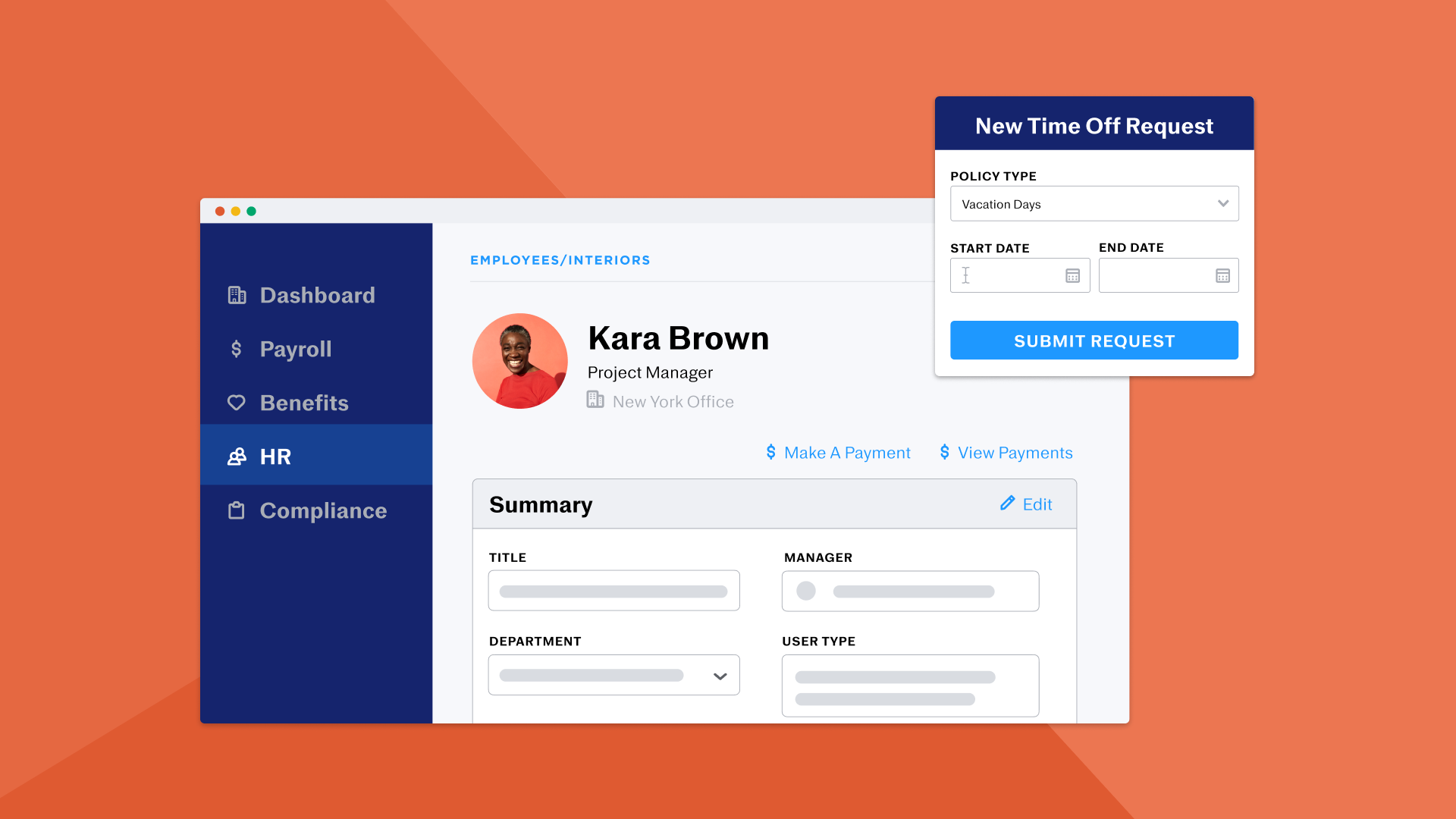The width and height of the screenshot is (1456, 819).
Task: Open the Employees/Interiors breadcrumb
Action: coord(560,260)
